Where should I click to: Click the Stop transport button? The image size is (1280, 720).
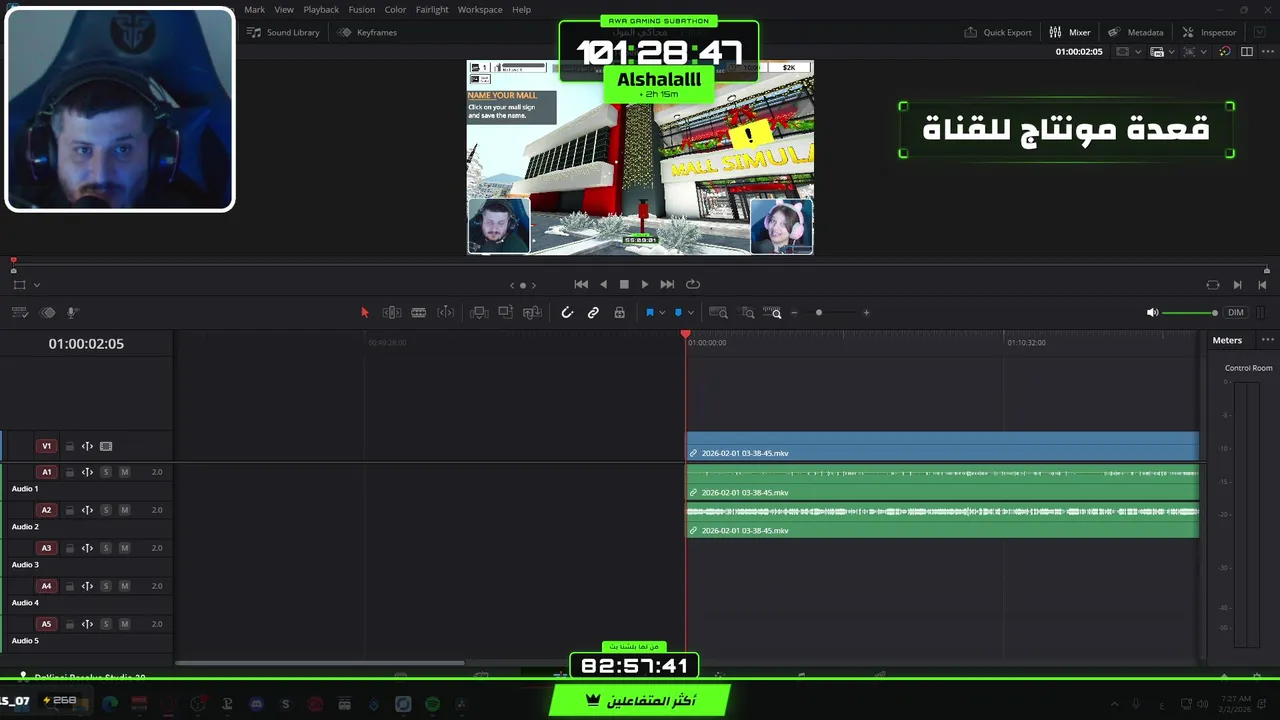point(624,285)
